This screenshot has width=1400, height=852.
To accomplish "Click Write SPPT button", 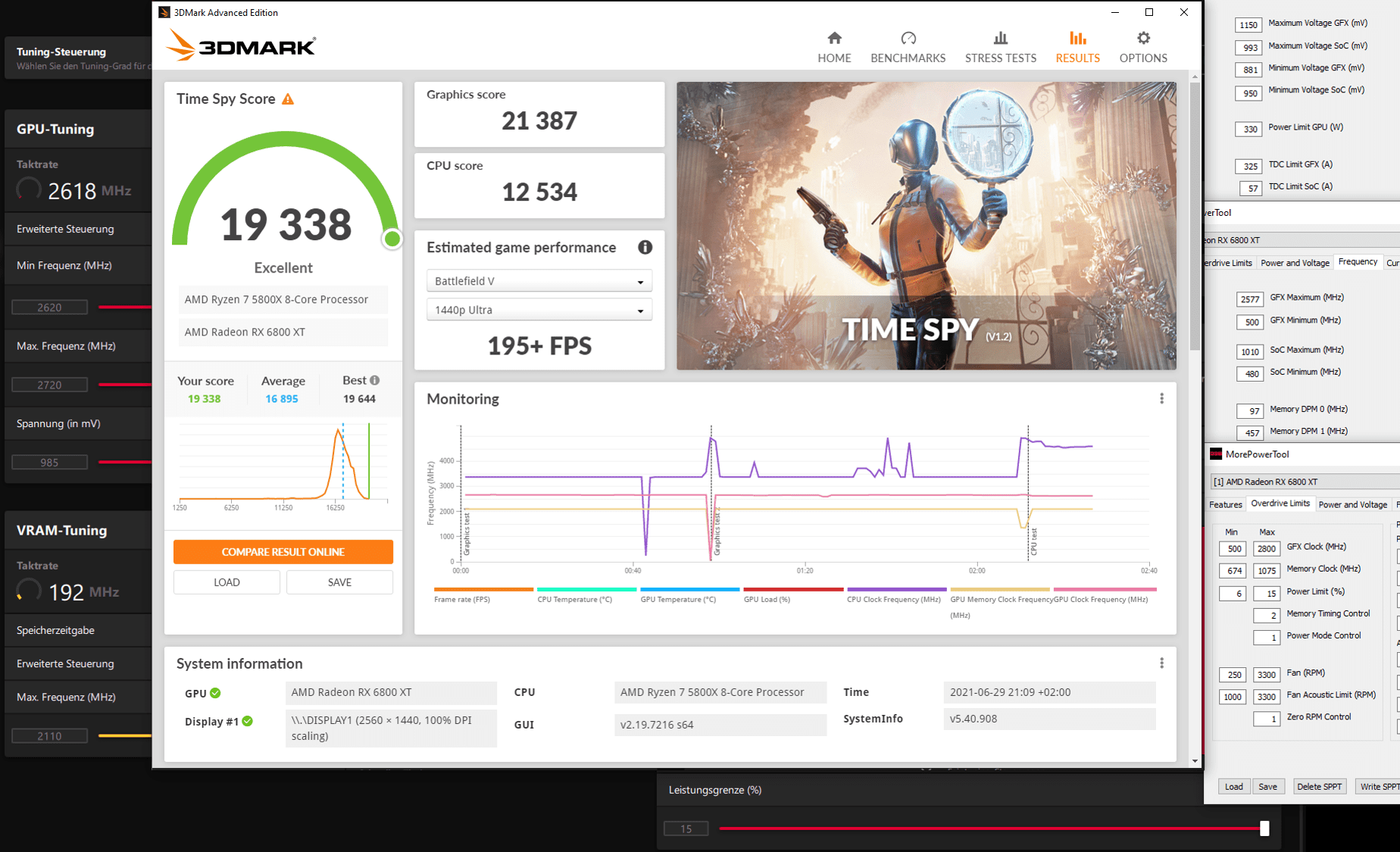I will [x=1378, y=787].
